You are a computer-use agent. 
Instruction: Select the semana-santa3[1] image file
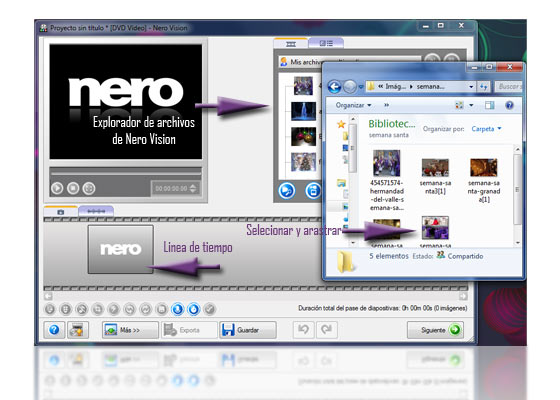coord(435,176)
